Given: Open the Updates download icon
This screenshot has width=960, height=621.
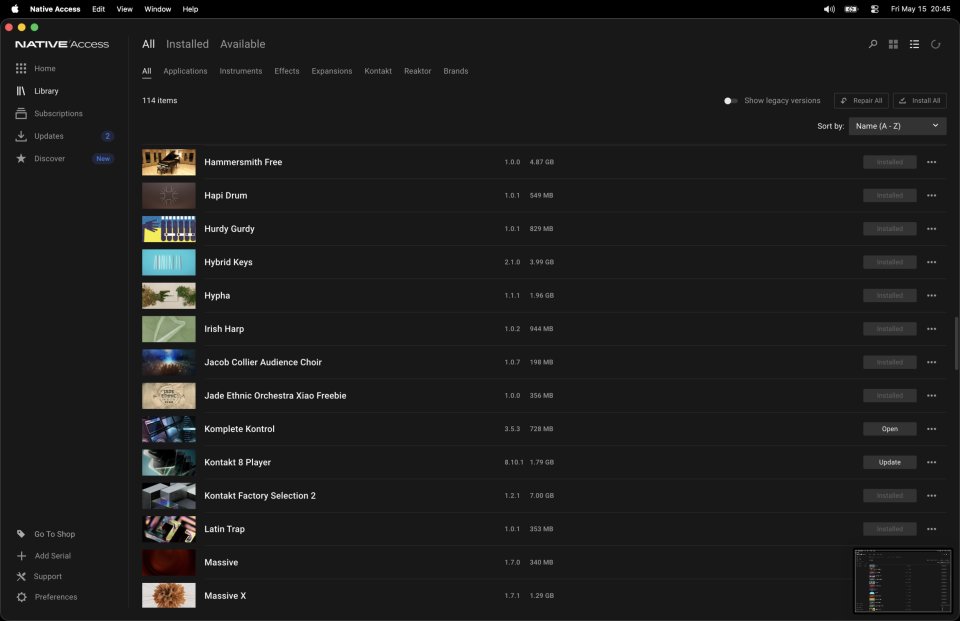Looking at the screenshot, I should coord(21,136).
